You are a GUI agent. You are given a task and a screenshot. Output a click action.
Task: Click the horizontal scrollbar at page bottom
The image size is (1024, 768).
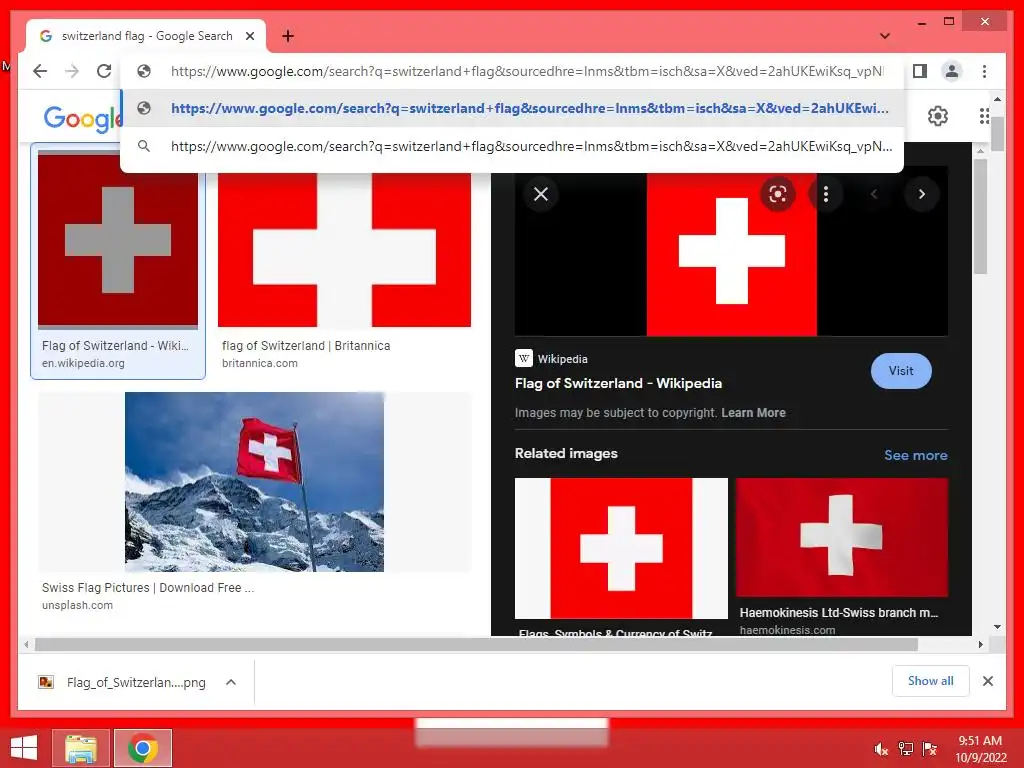[476, 645]
